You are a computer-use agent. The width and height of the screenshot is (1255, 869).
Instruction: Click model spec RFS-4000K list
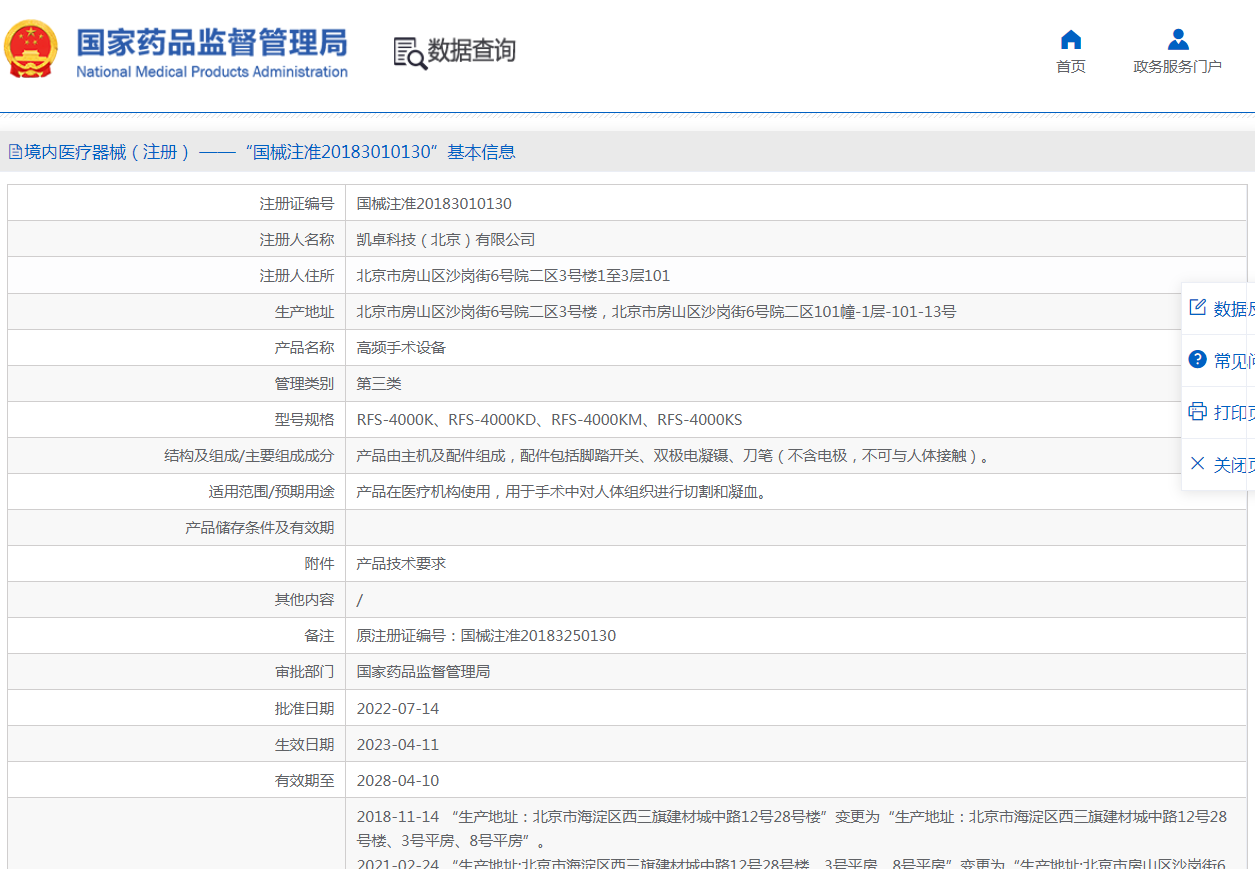click(x=549, y=420)
